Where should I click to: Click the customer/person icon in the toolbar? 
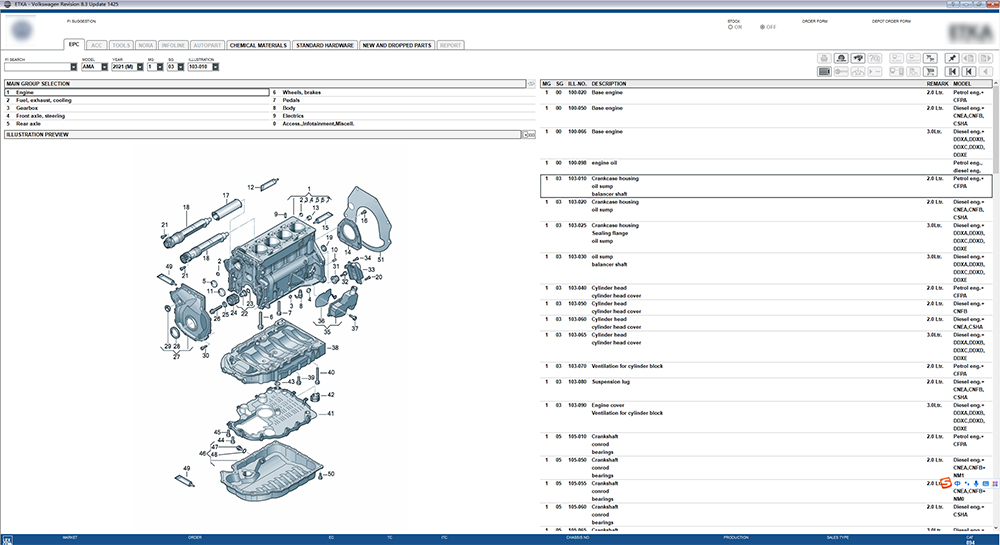coord(841,58)
